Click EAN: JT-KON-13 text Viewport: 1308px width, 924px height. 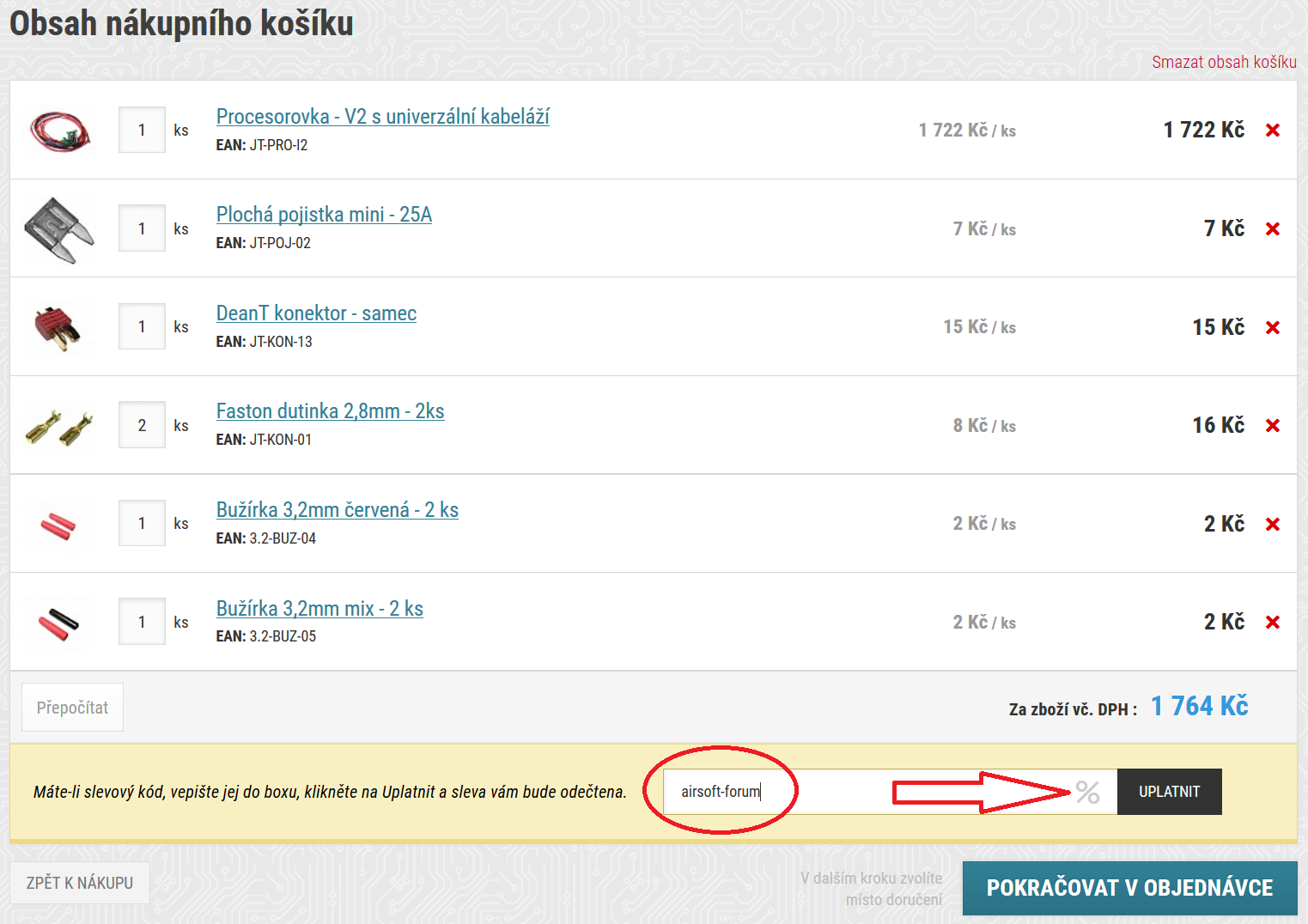tap(265, 342)
